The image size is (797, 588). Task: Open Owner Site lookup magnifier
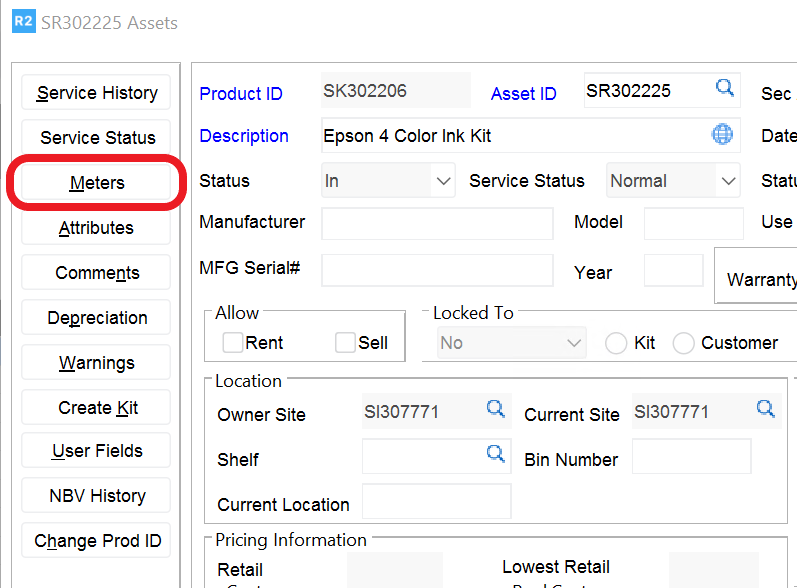coord(496,409)
